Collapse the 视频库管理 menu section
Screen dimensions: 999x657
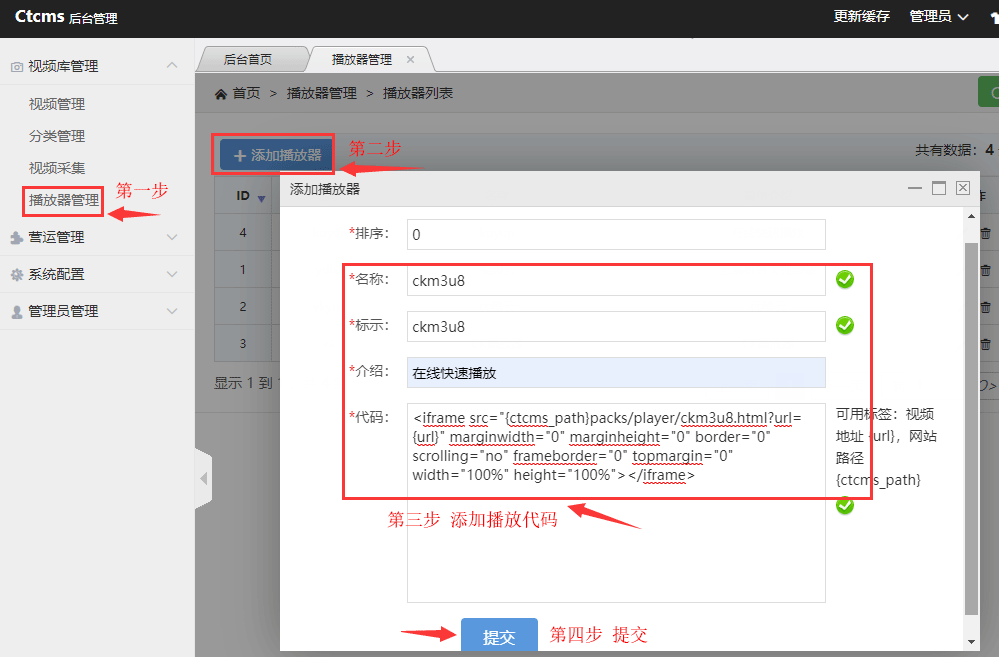click(172, 66)
